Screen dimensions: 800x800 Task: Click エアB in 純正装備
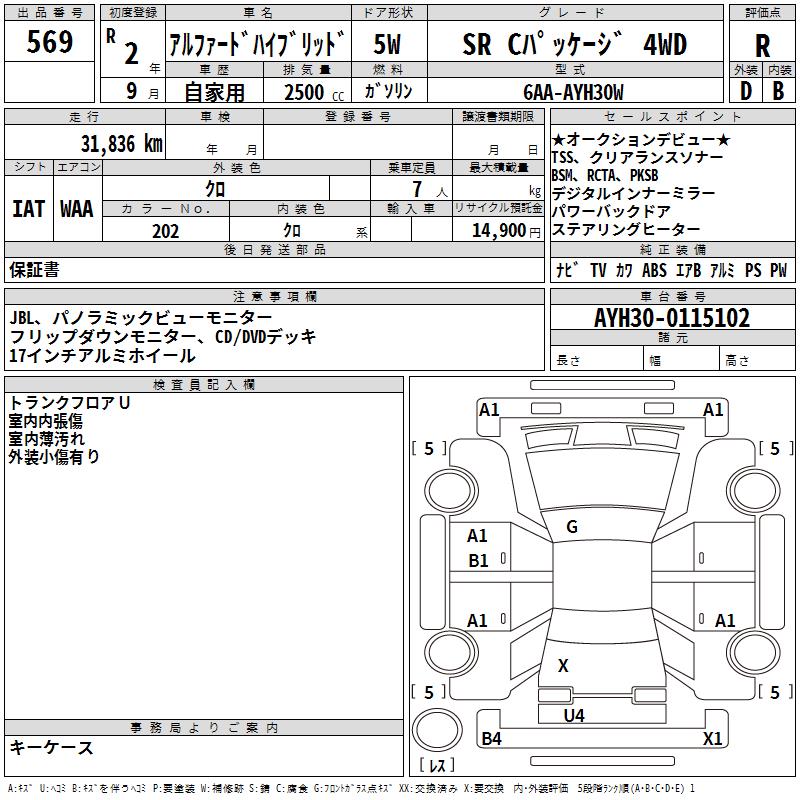point(688,270)
